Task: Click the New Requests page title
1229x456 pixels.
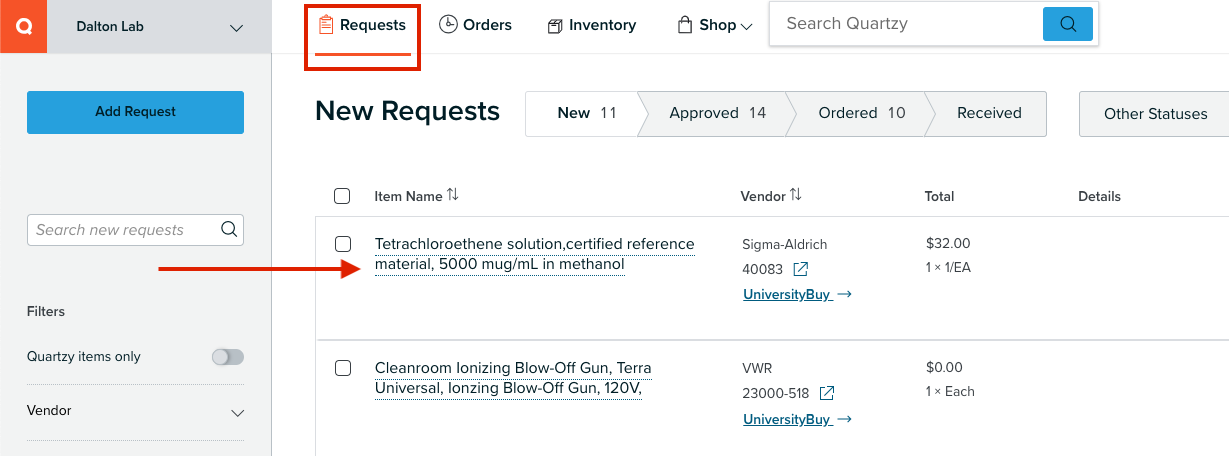Action: coord(407,111)
